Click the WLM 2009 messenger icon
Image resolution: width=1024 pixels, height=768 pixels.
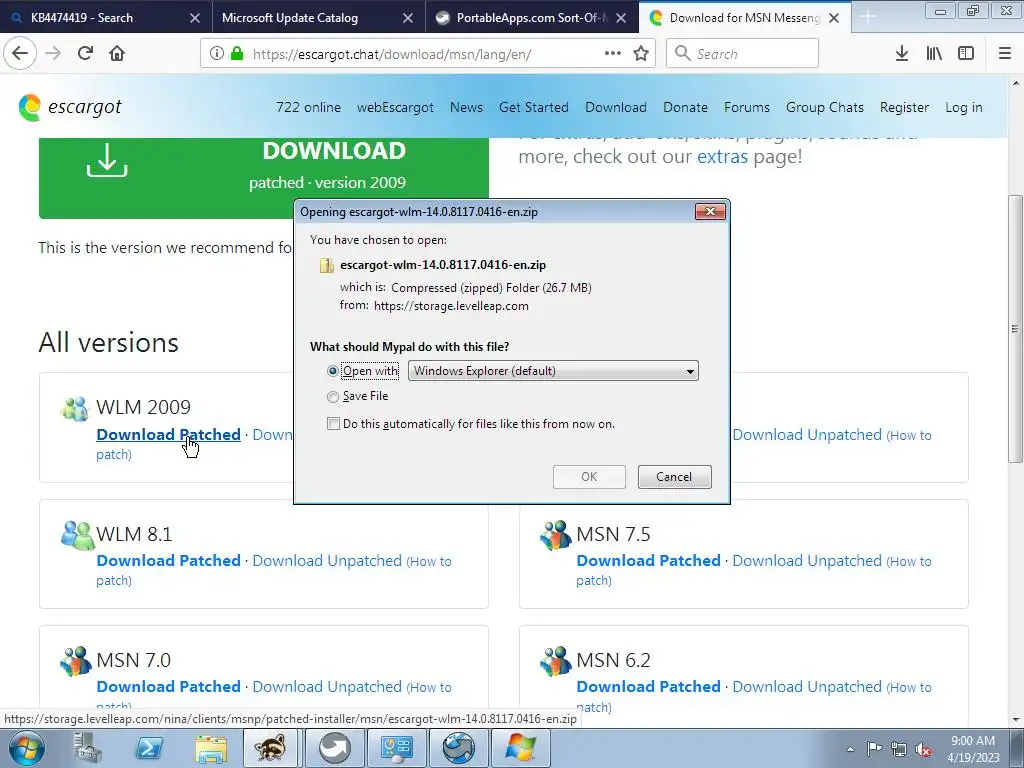pos(74,409)
